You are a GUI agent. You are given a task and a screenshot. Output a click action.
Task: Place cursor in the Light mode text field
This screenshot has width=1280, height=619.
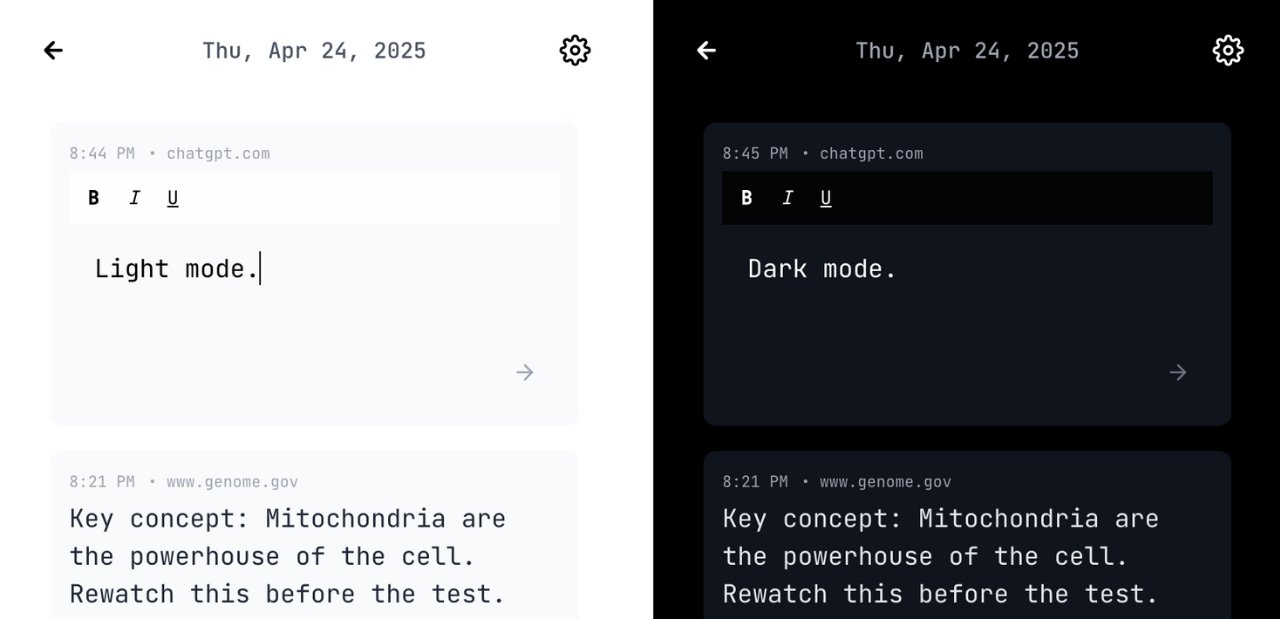pyautogui.click(x=176, y=268)
